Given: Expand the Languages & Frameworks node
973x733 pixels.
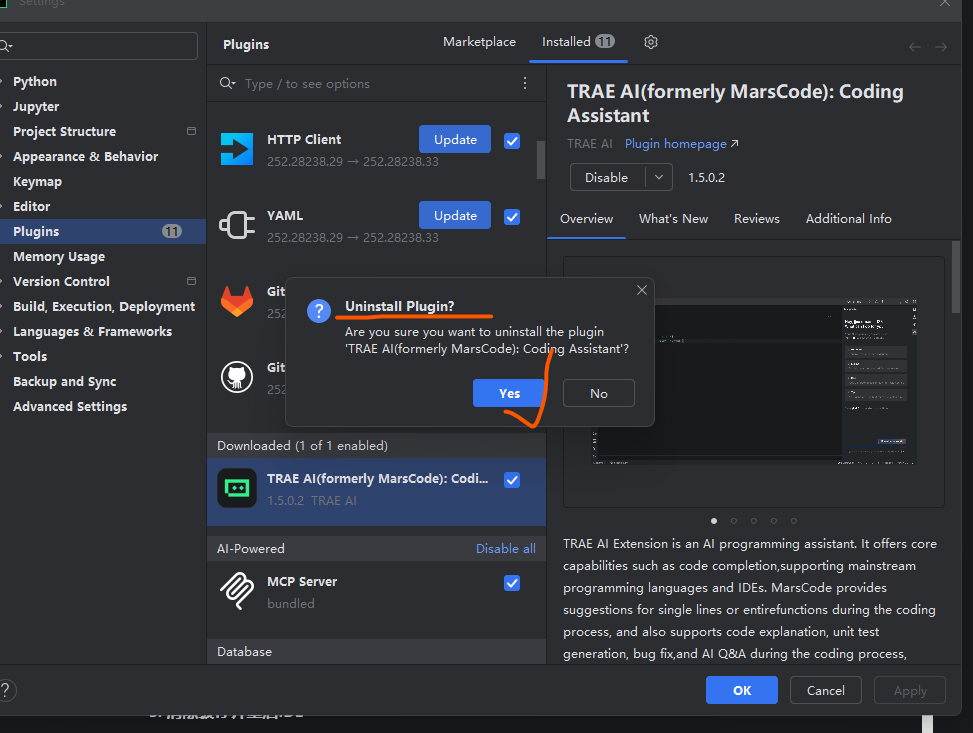Looking at the screenshot, I should pos(2,331).
